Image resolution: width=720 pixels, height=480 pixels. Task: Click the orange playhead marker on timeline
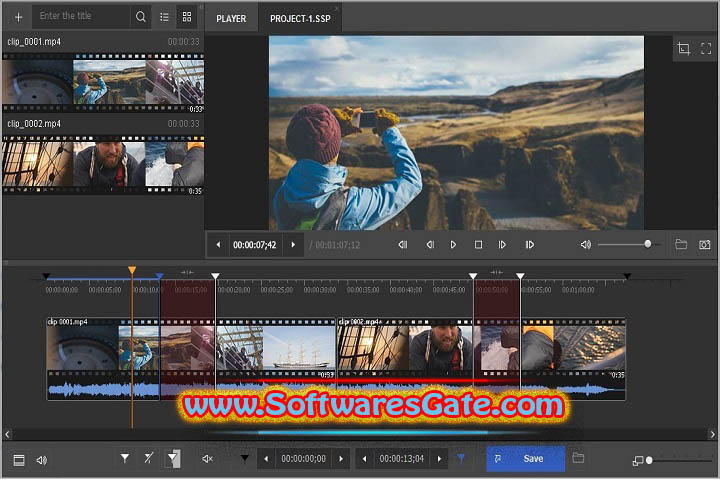(x=132, y=270)
